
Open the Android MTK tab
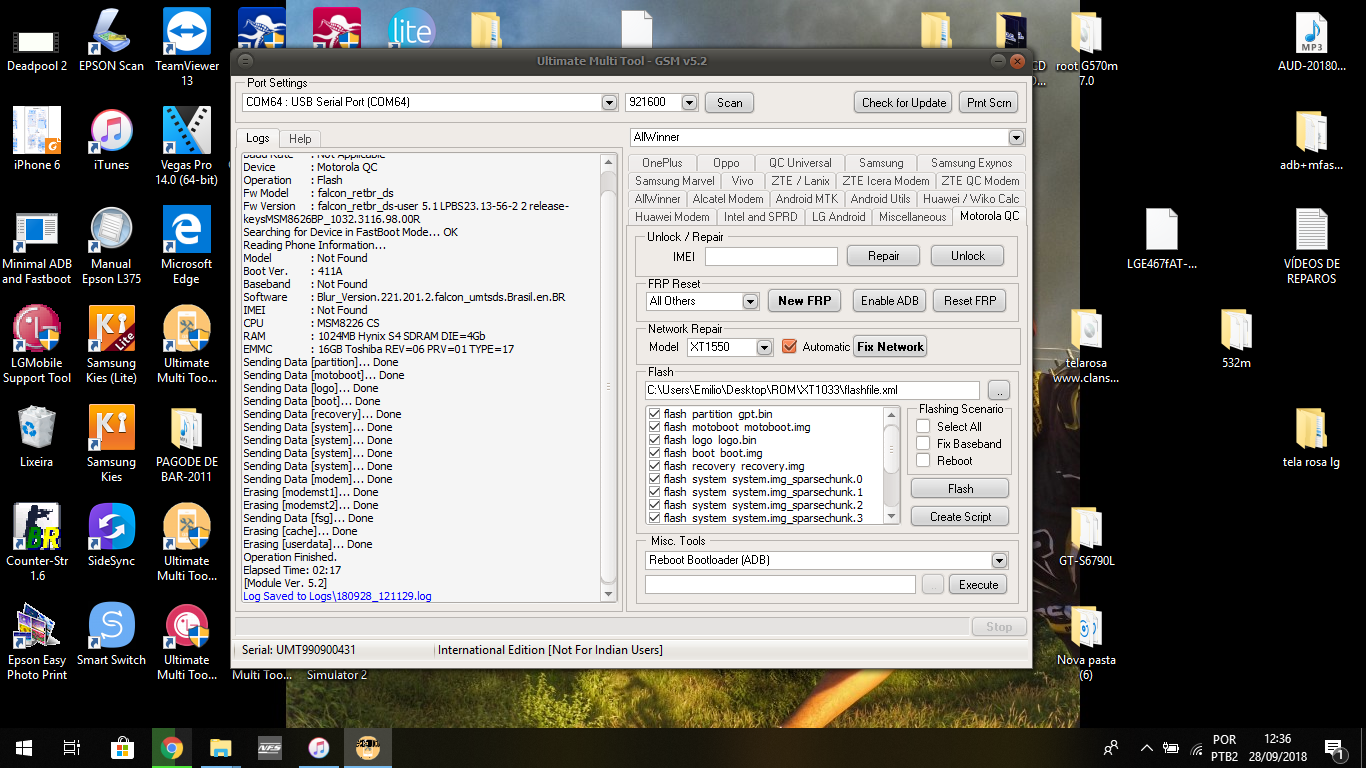tap(807, 199)
